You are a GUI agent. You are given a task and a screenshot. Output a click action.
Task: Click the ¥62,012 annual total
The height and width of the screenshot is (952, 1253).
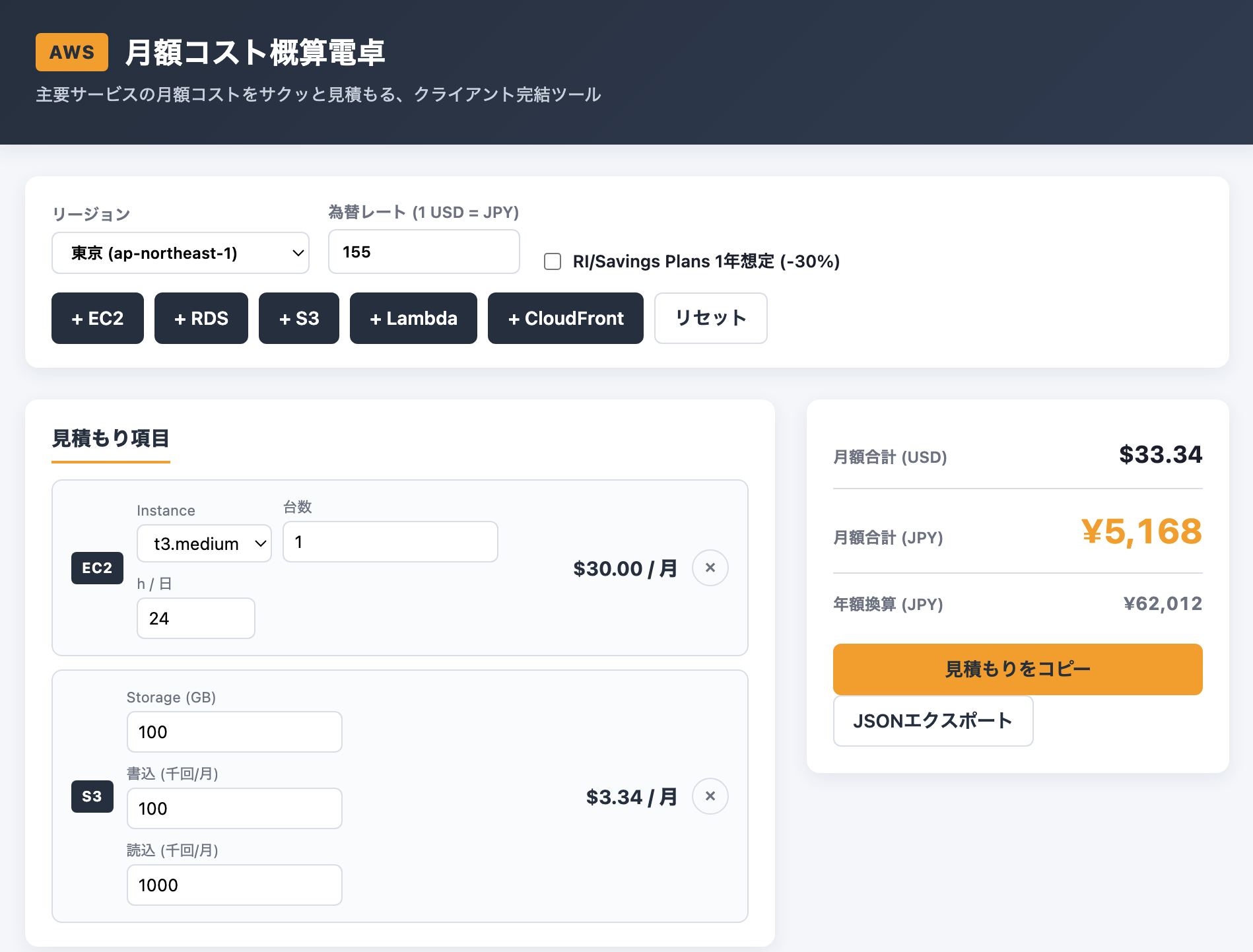1163,603
